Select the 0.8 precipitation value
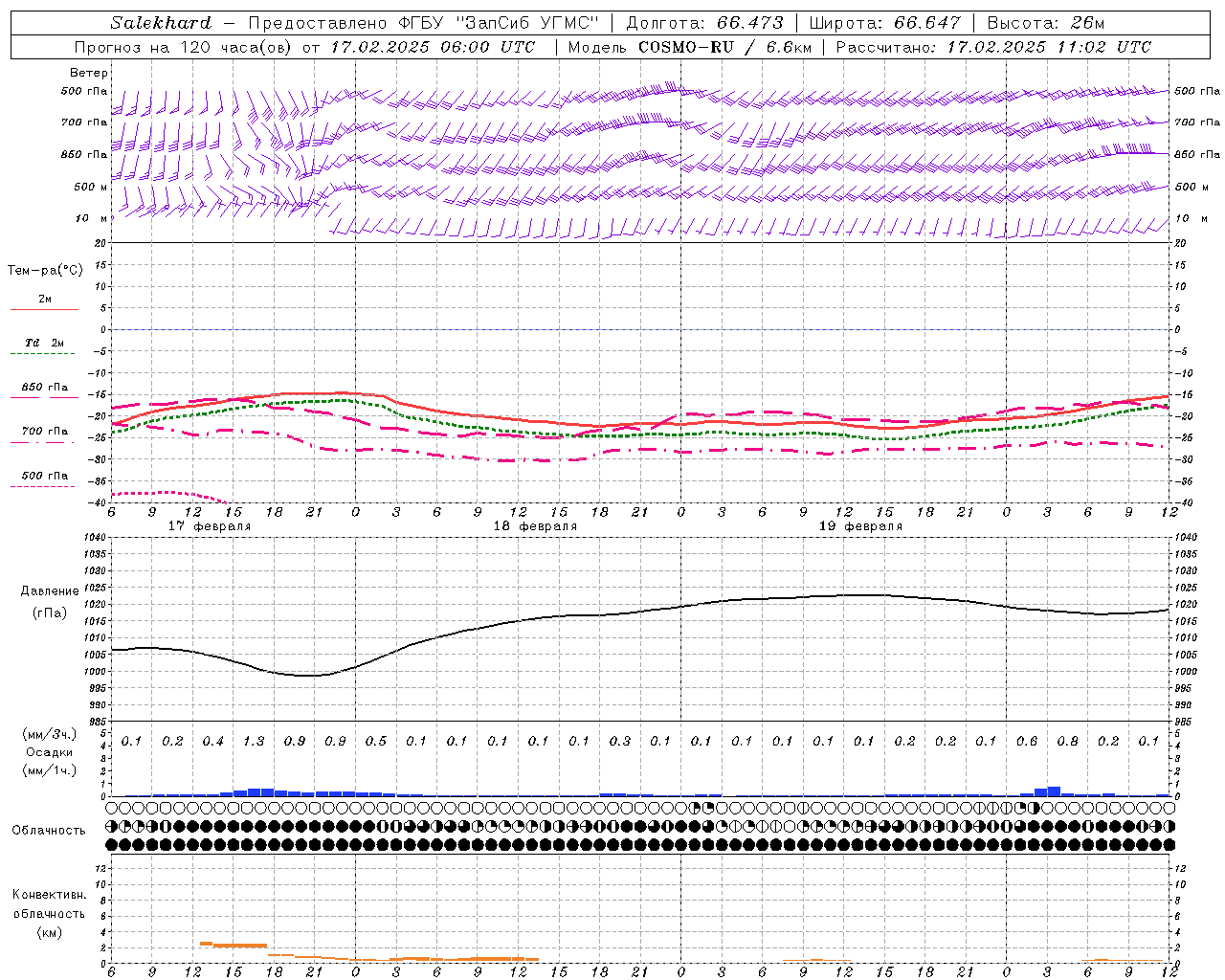1225x980 pixels. pos(1067,741)
